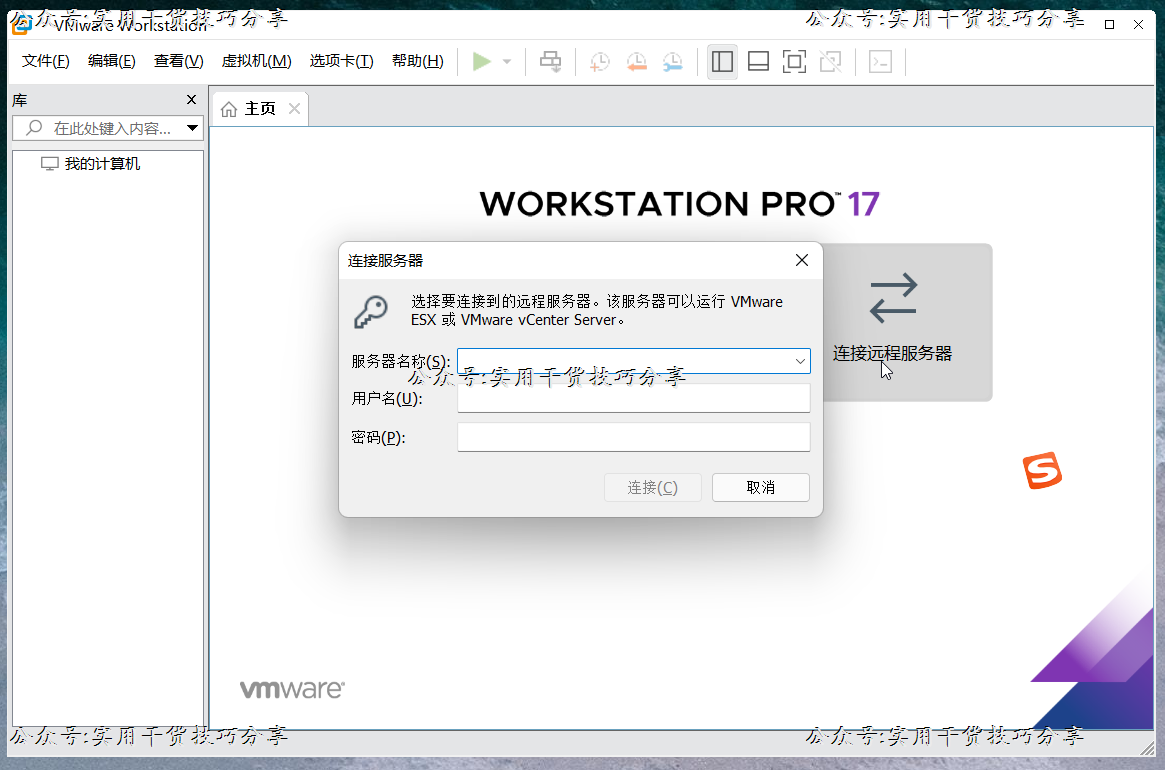
Task: Open the server name dropdown arrow
Action: [800, 361]
